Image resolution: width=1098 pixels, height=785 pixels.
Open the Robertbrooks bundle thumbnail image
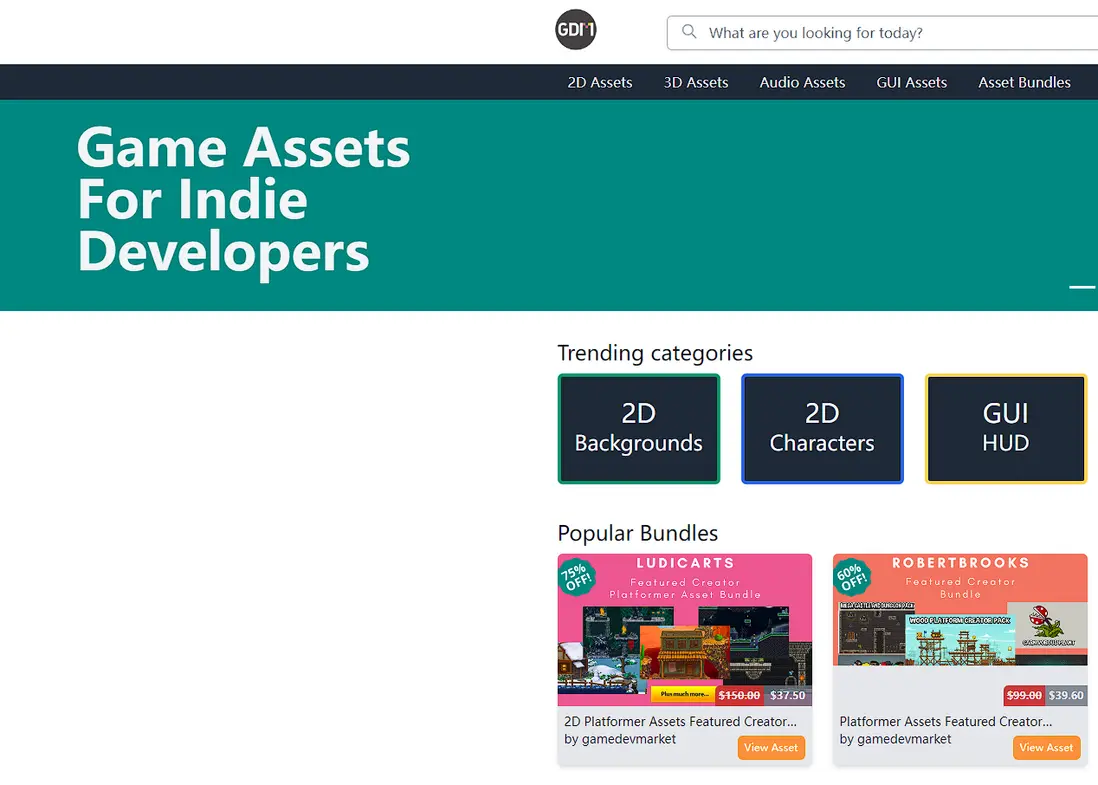click(x=960, y=609)
